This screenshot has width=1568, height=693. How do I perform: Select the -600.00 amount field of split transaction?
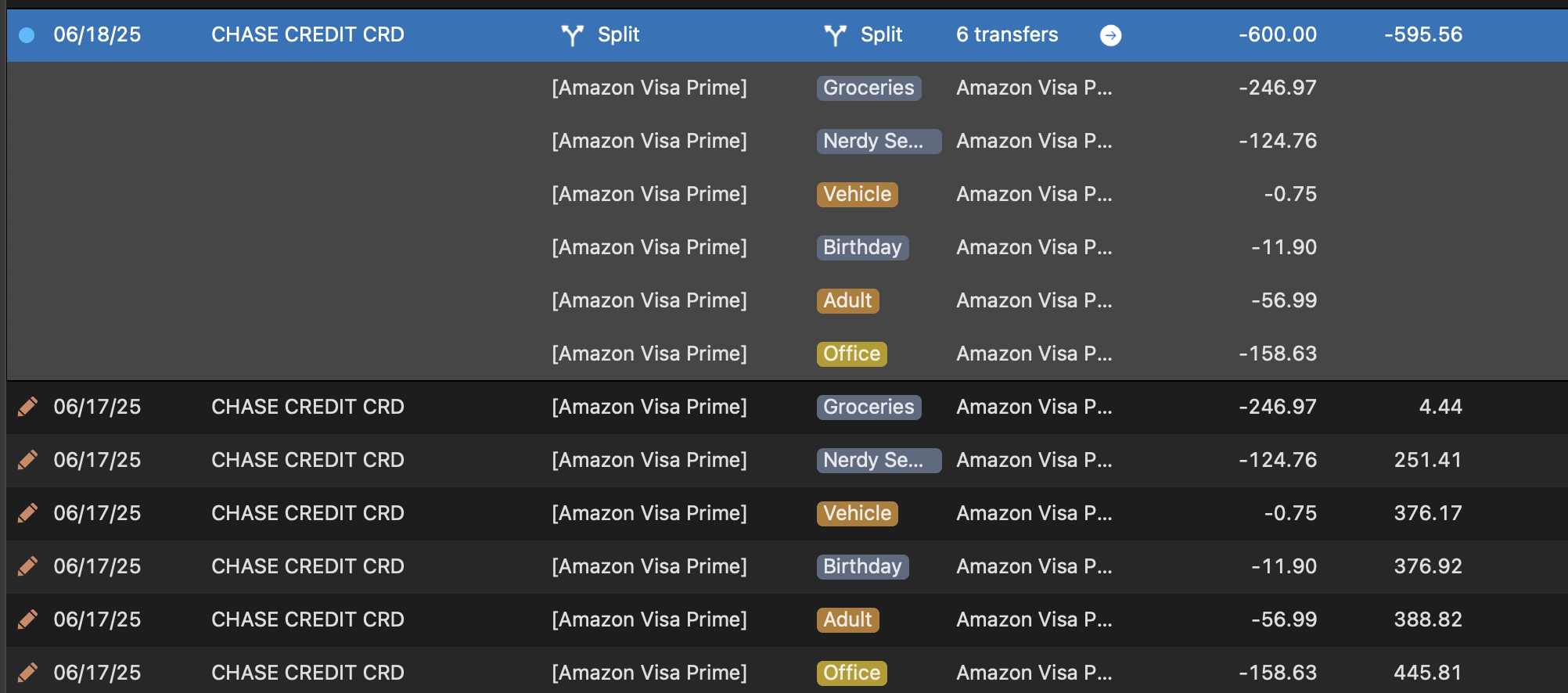1277,34
